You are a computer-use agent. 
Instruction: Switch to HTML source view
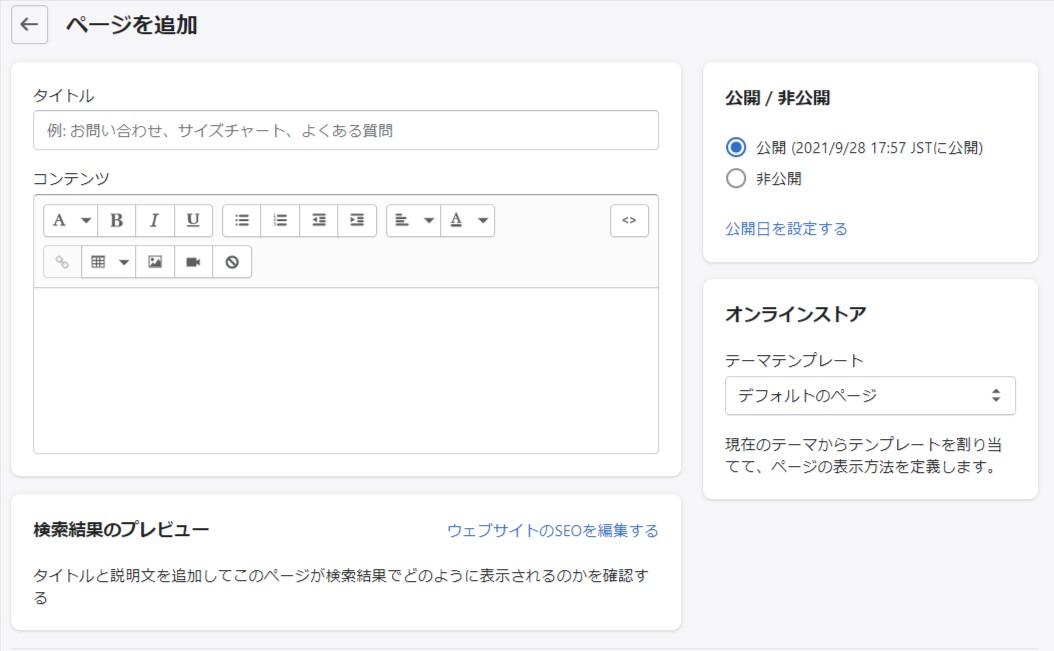(629, 220)
